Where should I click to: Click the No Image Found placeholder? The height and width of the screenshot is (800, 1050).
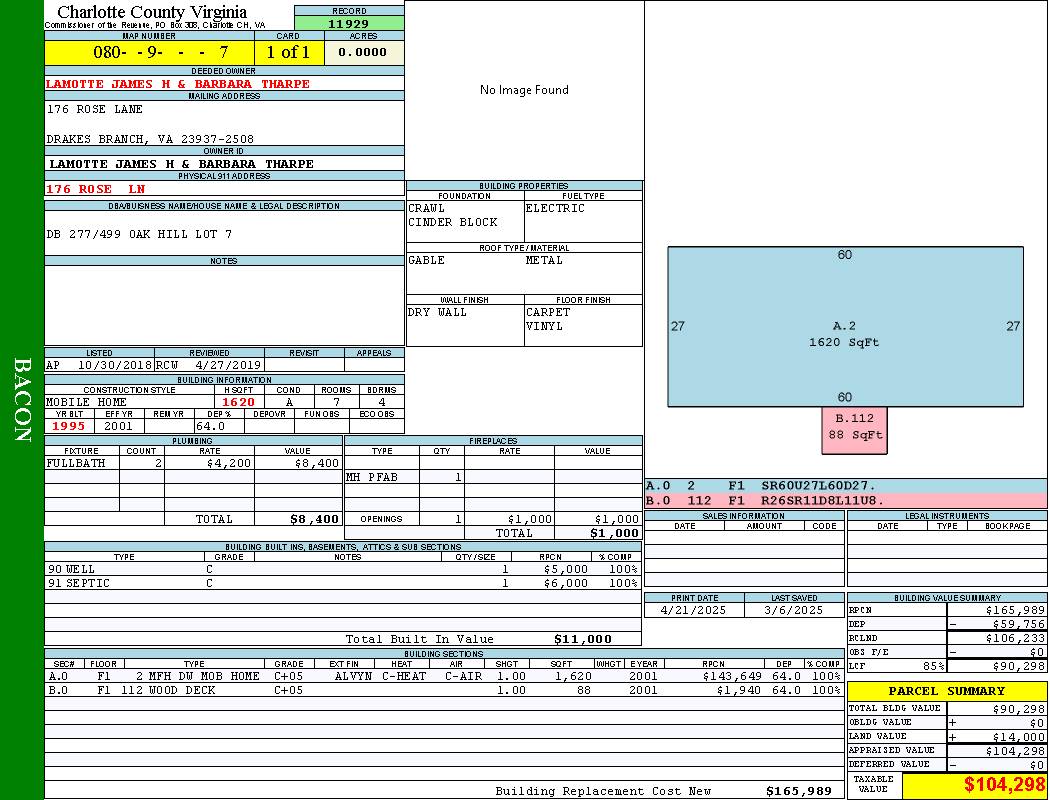(x=524, y=90)
